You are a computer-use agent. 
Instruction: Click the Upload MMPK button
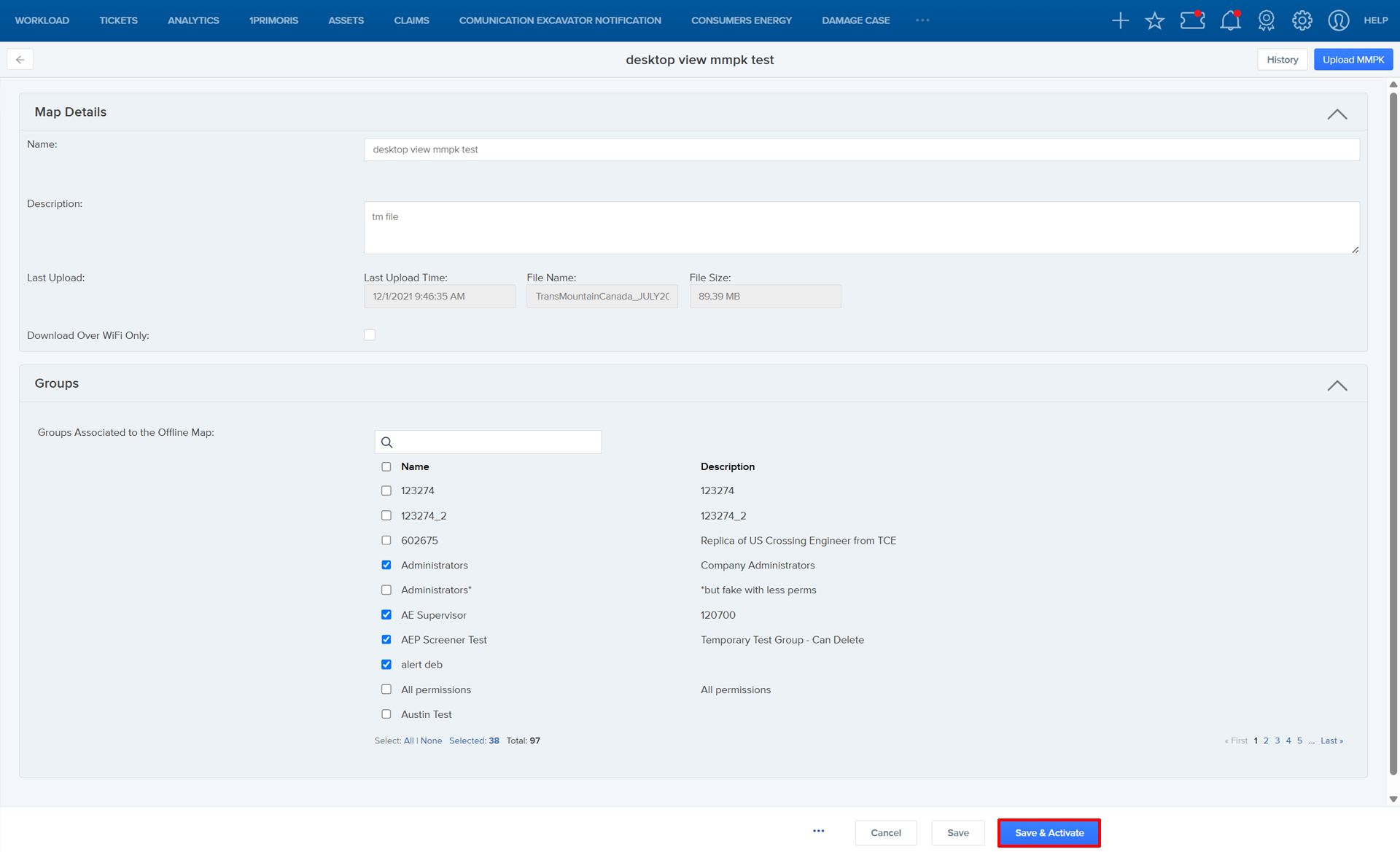click(1353, 60)
